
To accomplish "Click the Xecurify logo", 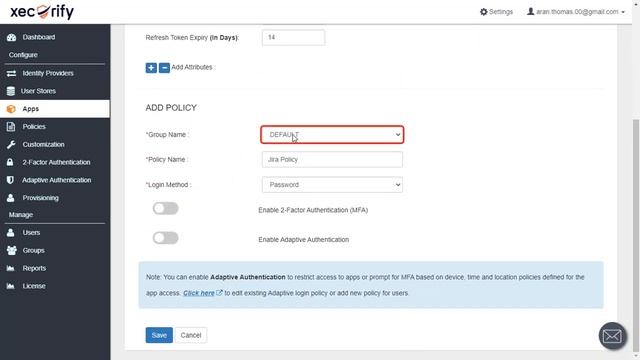I will pyautogui.click(x=42, y=12).
